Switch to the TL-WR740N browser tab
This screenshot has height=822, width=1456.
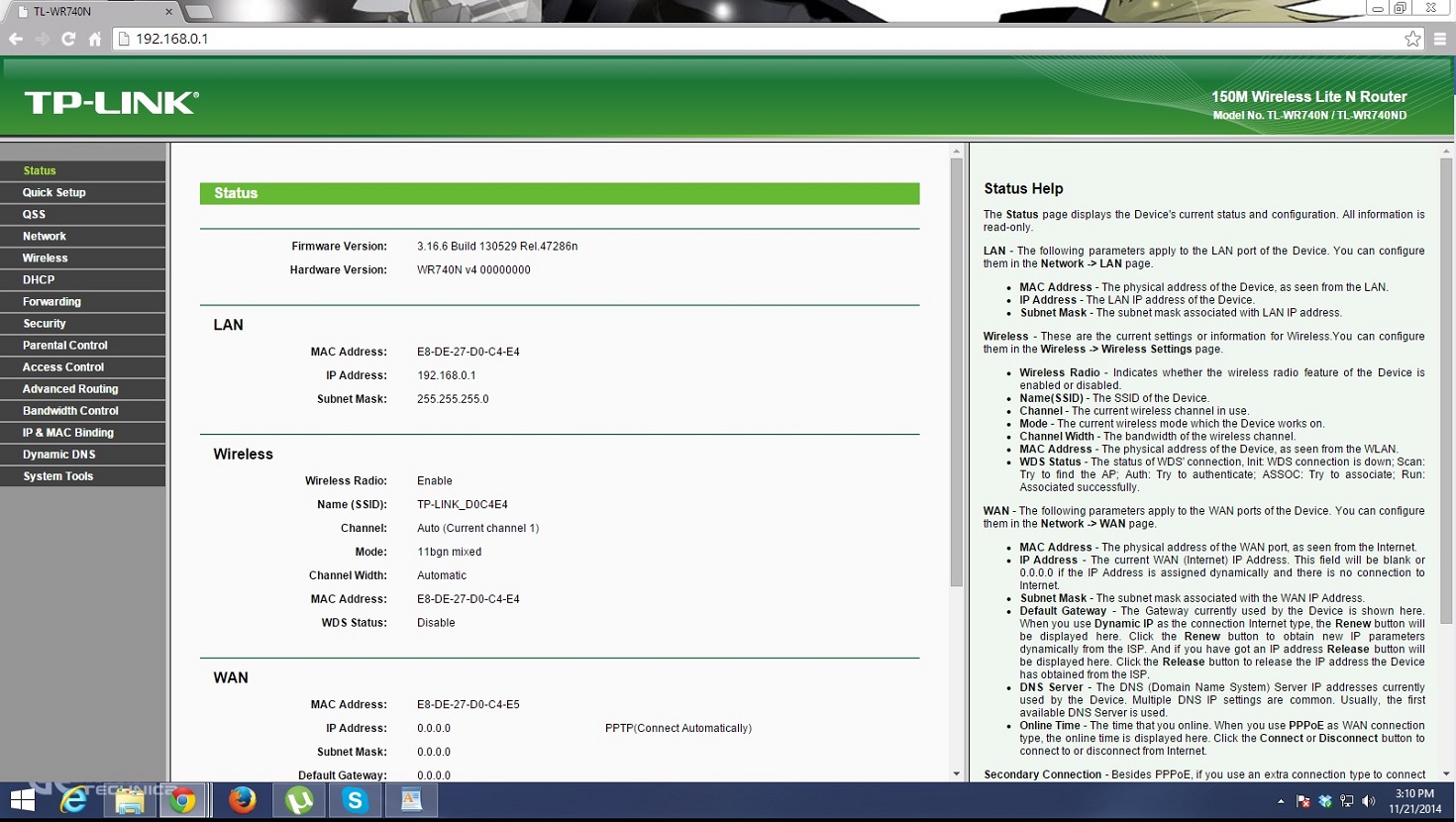[89, 12]
